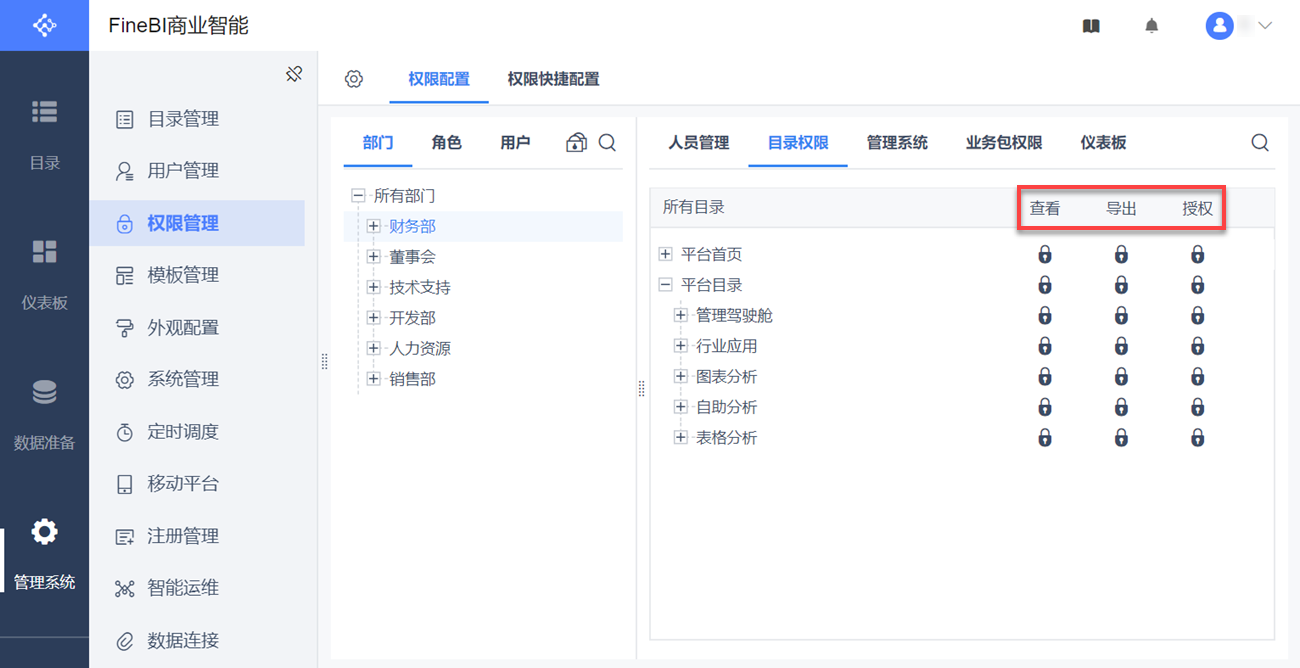Switch to the 角色 tab
The width and height of the screenshot is (1300, 668).
(x=446, y=143)
